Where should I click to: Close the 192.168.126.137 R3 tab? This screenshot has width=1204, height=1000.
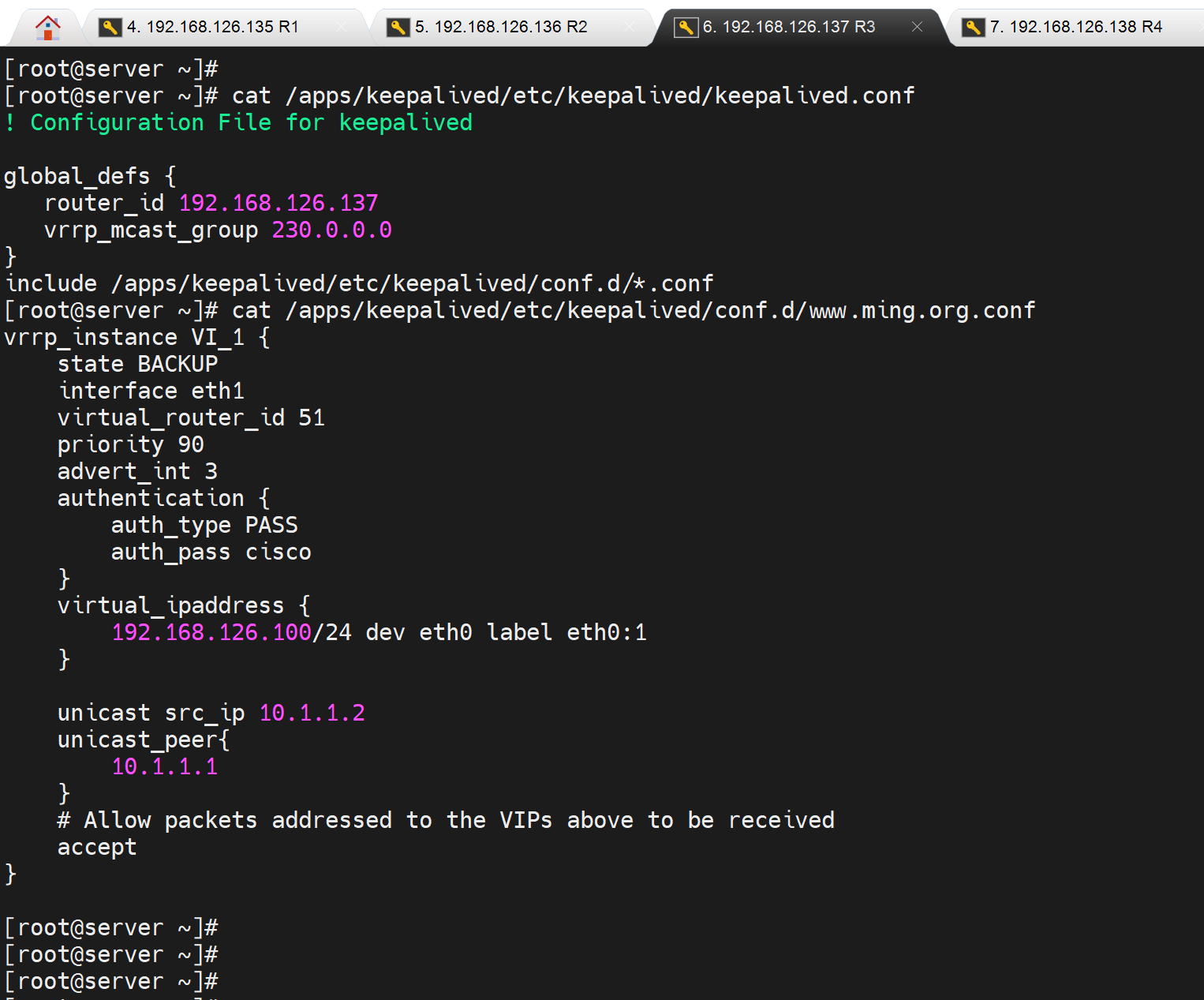coord(917,27)
